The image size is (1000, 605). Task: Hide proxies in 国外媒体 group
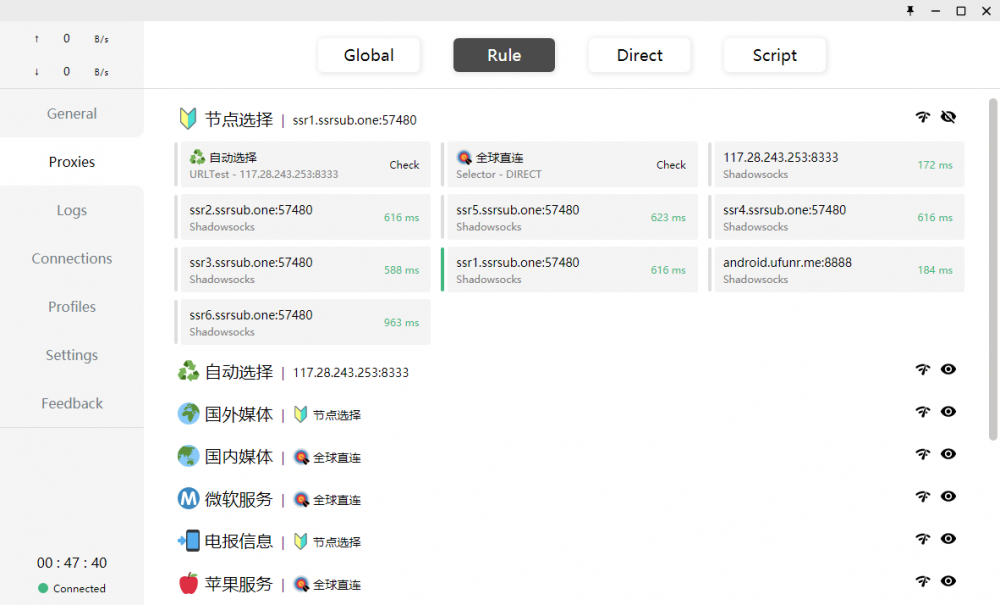(x=948, y=412)
